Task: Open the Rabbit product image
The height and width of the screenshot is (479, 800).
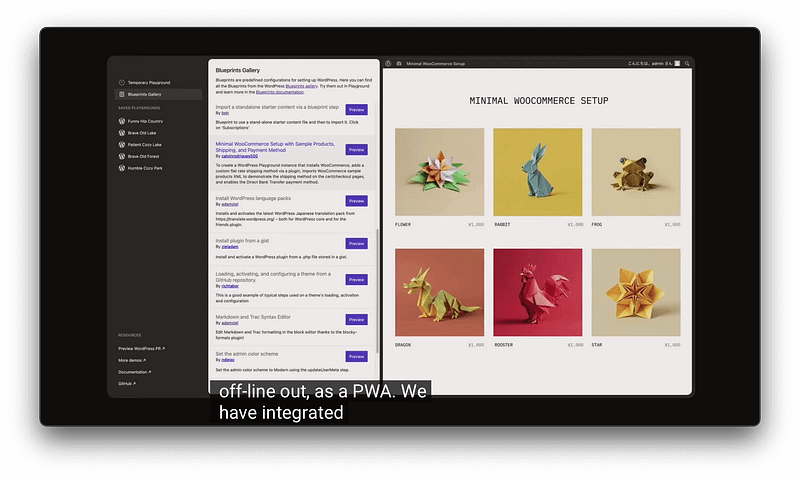Action: tap(538, 172)
